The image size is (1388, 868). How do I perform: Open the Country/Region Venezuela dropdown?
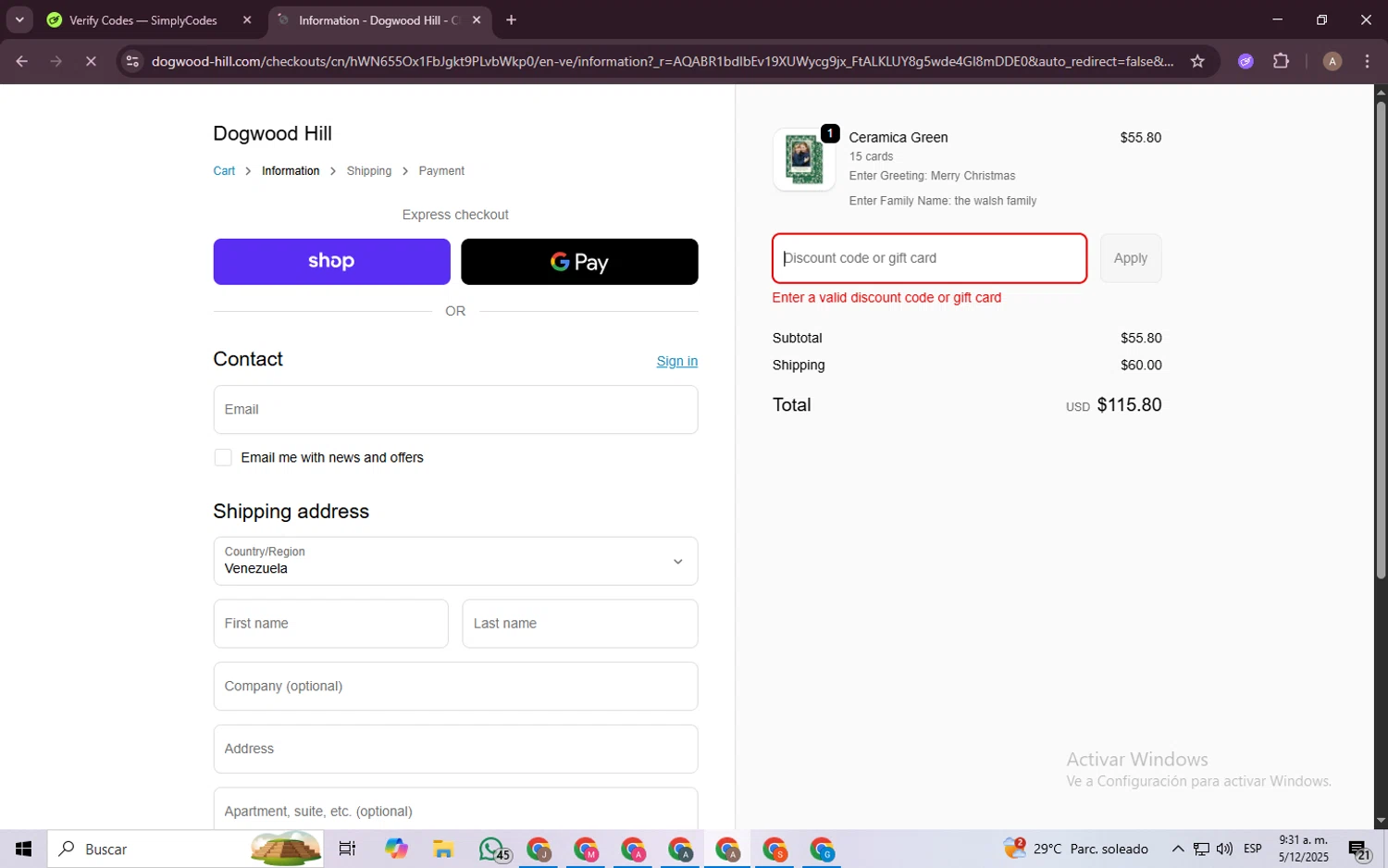(455, 561)
